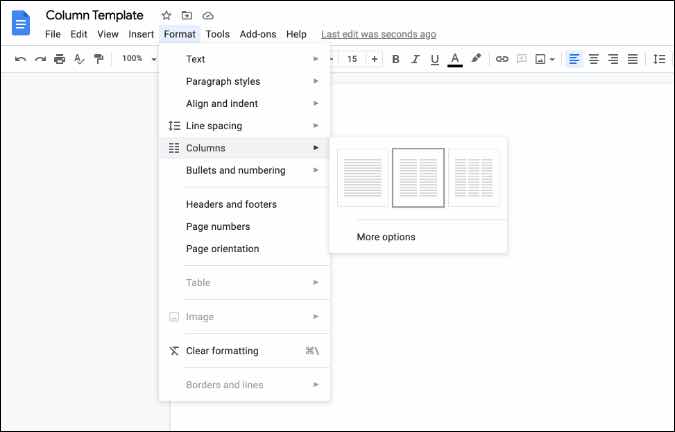Expand the Paragraph styles submenu
The height and width of the screenshot is (432, 675).
click(244, 81)
